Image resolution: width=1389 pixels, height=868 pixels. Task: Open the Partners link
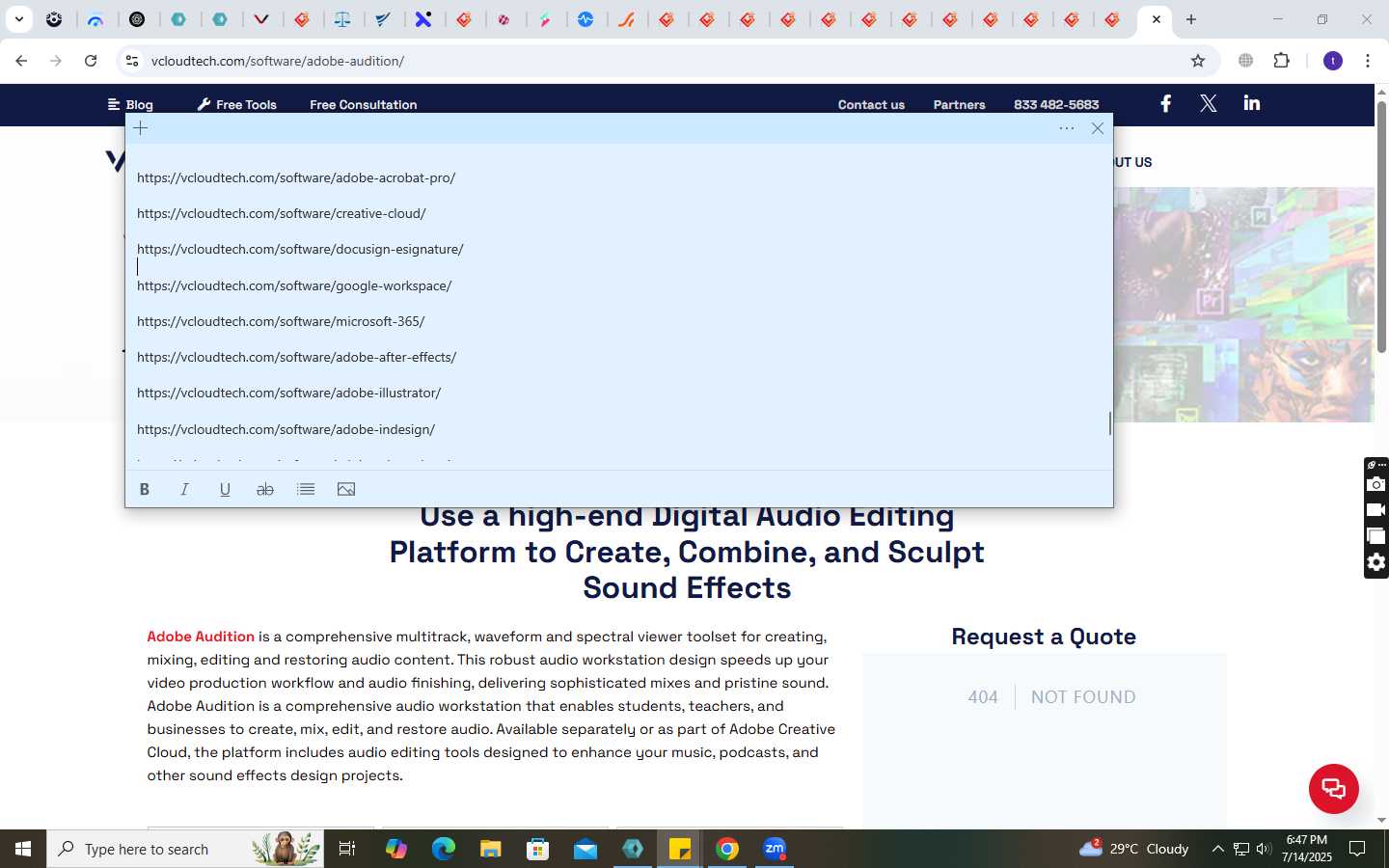point(959,104)
